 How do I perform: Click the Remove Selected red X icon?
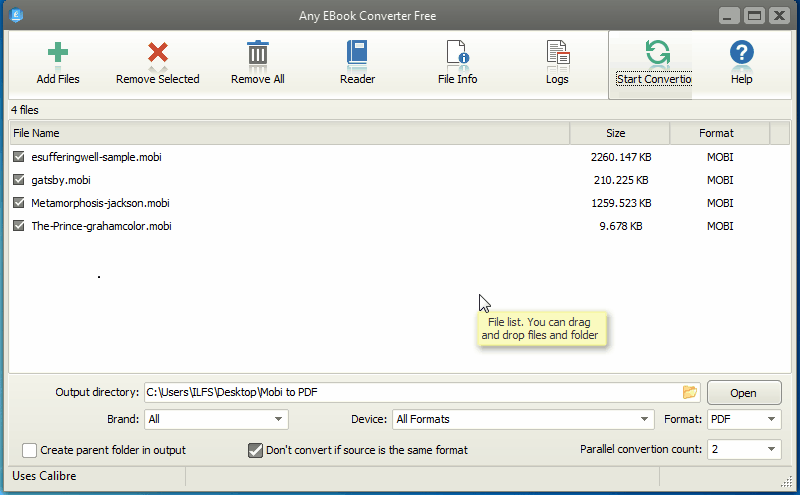[158, 53]
